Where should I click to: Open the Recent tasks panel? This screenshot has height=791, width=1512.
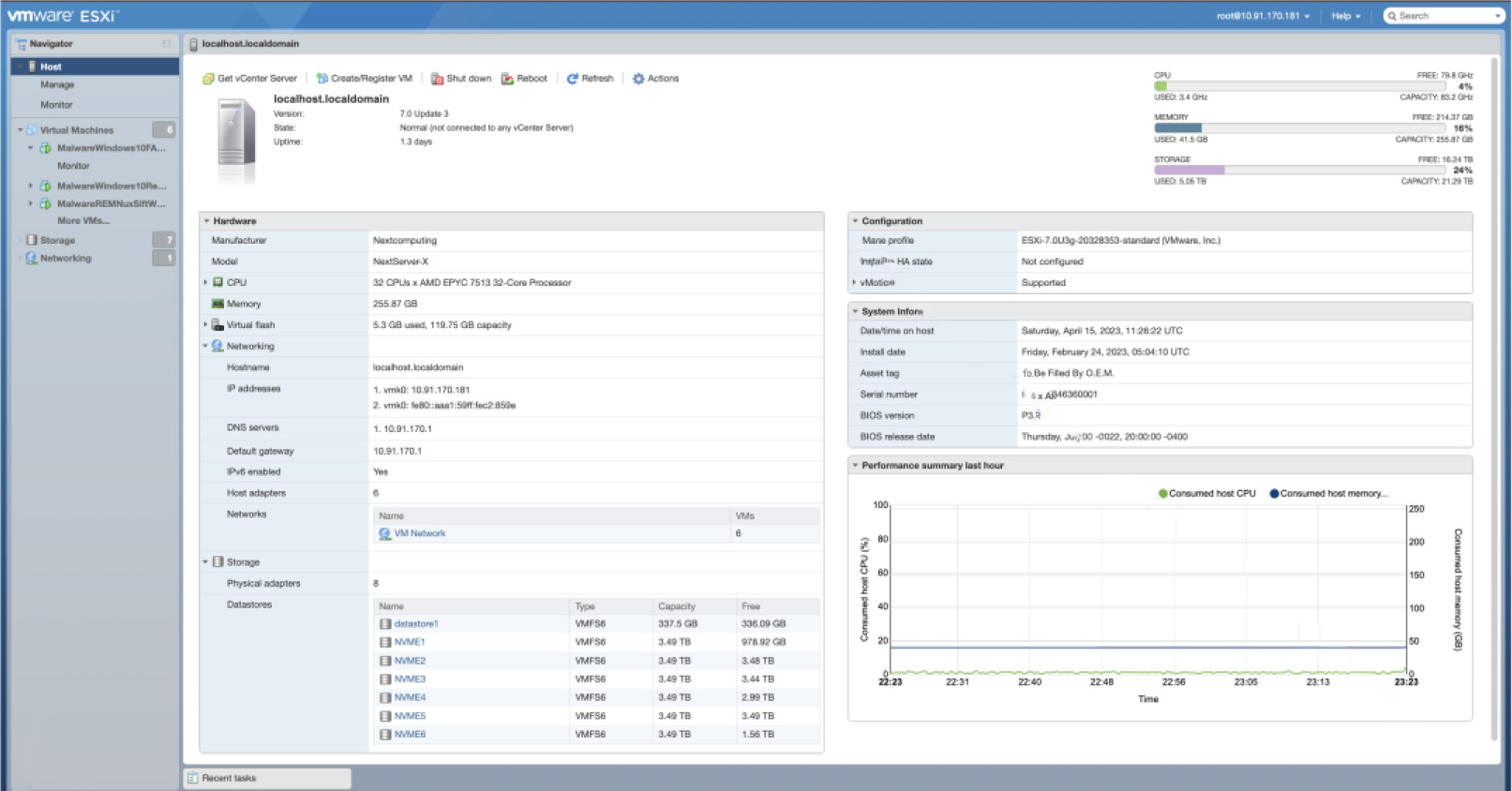coord(267,778)
